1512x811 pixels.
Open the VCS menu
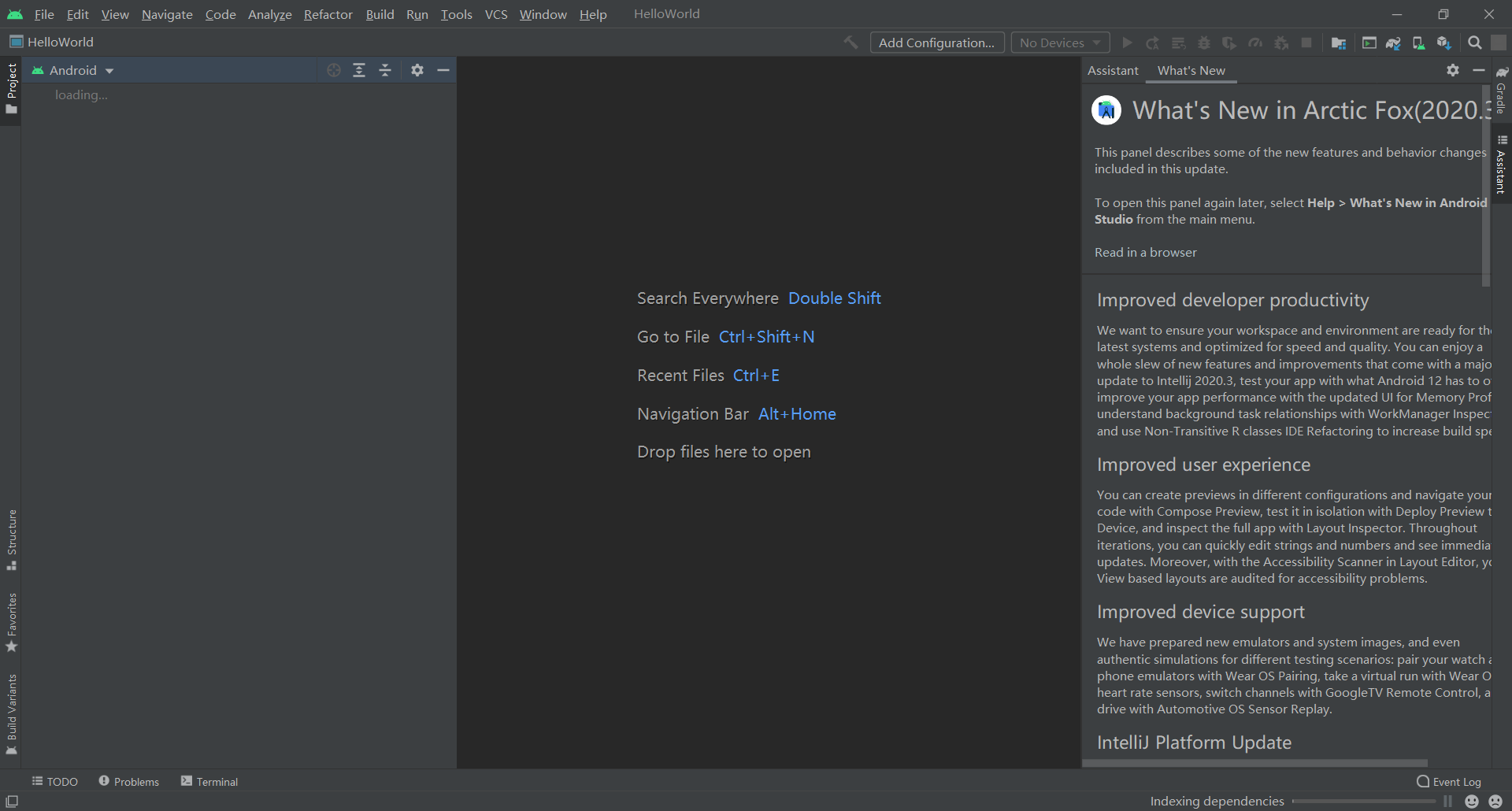click(x=496, y=14)
